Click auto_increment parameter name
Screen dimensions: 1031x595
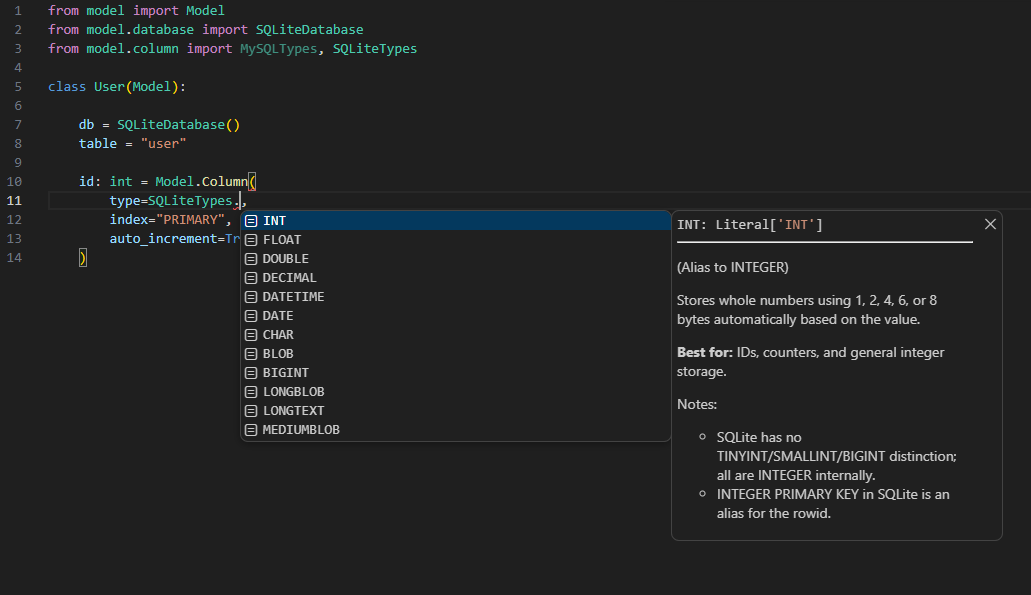163,239
